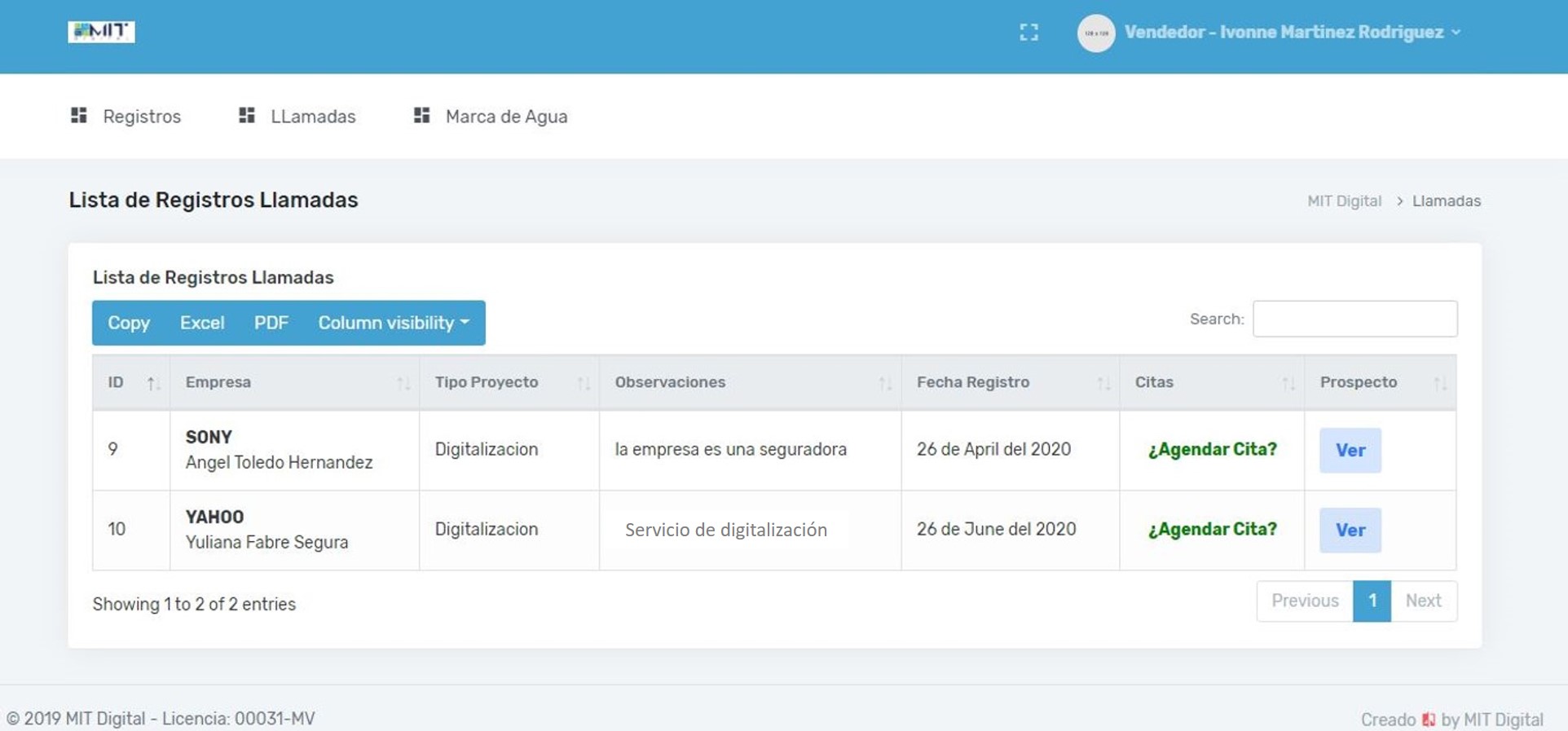Click the grid icon beside LLamadas
The image size is (1568, 731).
[x=247, y=116]
